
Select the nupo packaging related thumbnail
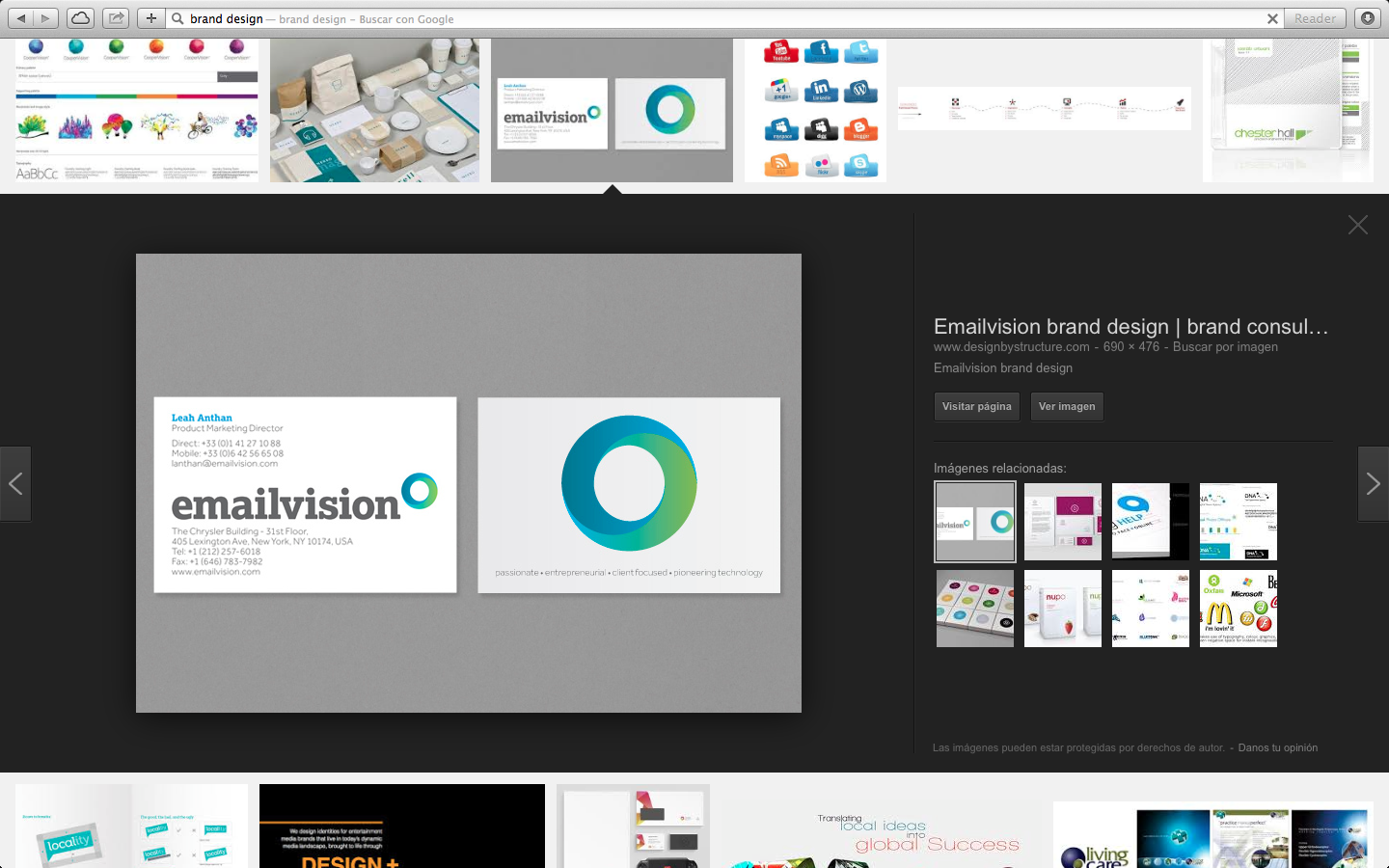click(x=1062, y=609)
